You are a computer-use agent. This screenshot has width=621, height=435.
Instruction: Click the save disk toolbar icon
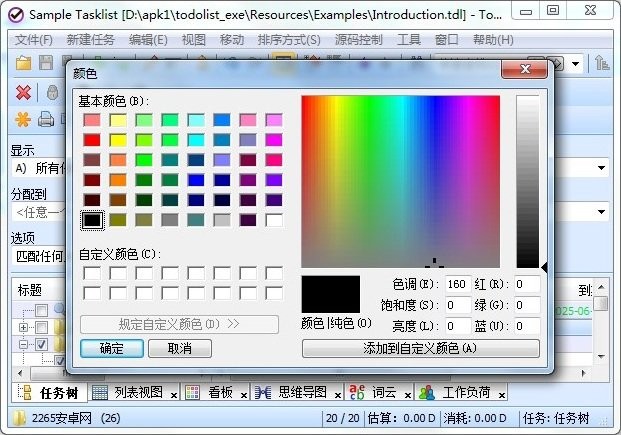click(46, 64)
